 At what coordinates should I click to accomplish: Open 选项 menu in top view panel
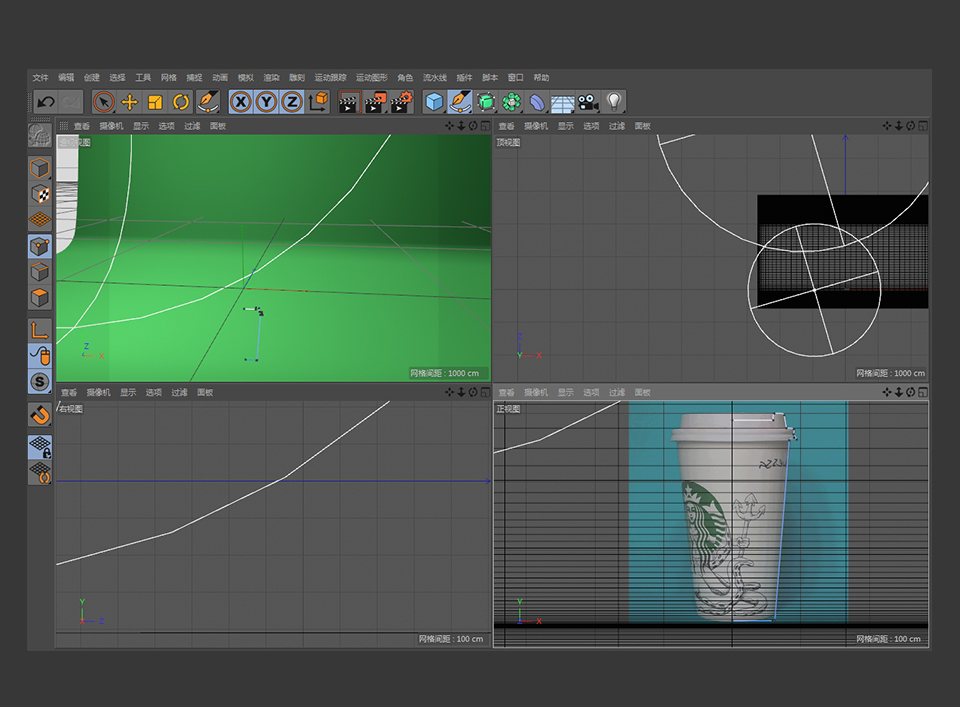coord(591,126)
